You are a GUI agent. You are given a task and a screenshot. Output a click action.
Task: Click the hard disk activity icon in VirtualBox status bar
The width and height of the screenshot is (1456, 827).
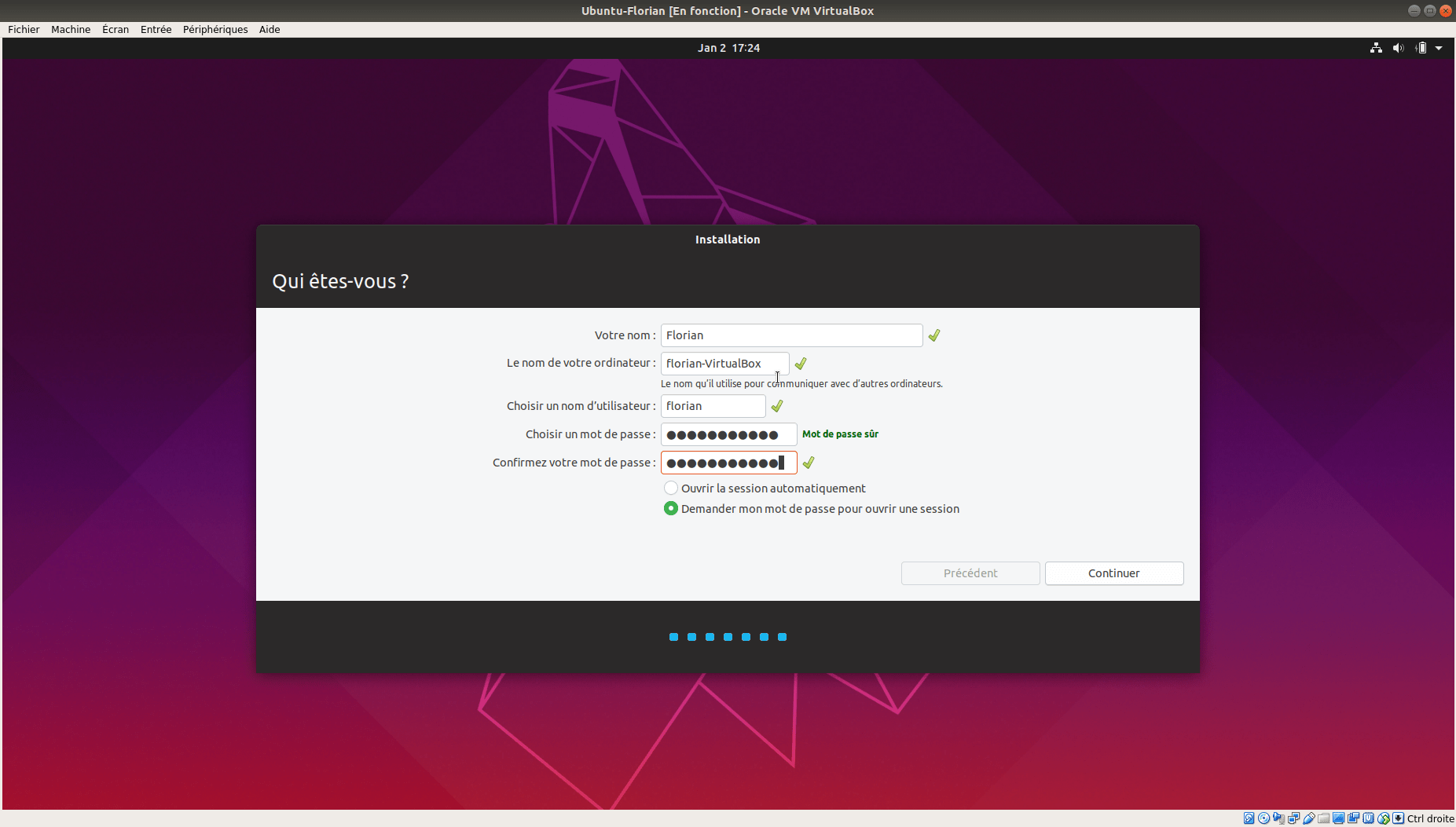click(x=1249, y=818)
